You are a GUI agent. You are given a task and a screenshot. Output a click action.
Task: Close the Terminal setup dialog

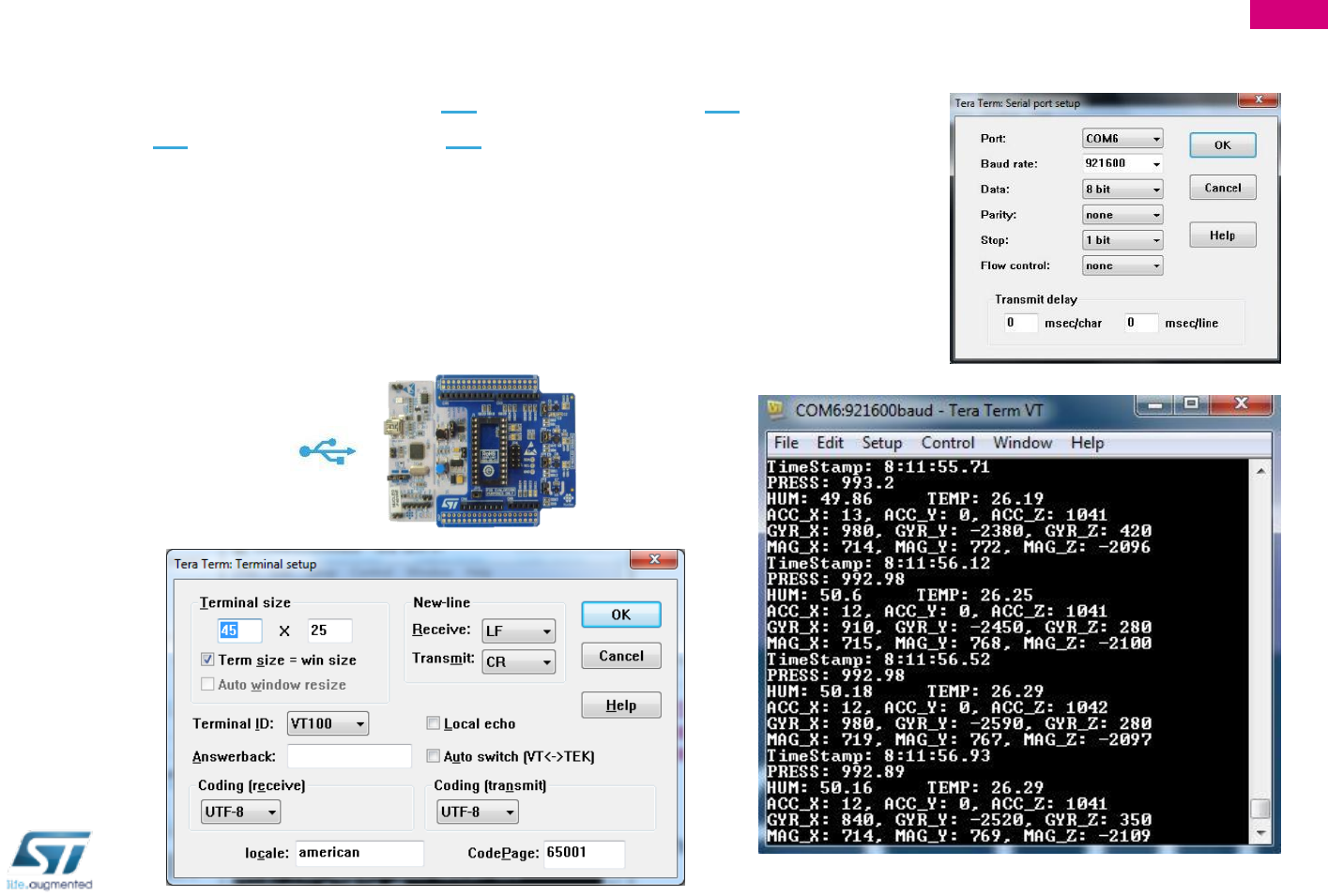654,559
